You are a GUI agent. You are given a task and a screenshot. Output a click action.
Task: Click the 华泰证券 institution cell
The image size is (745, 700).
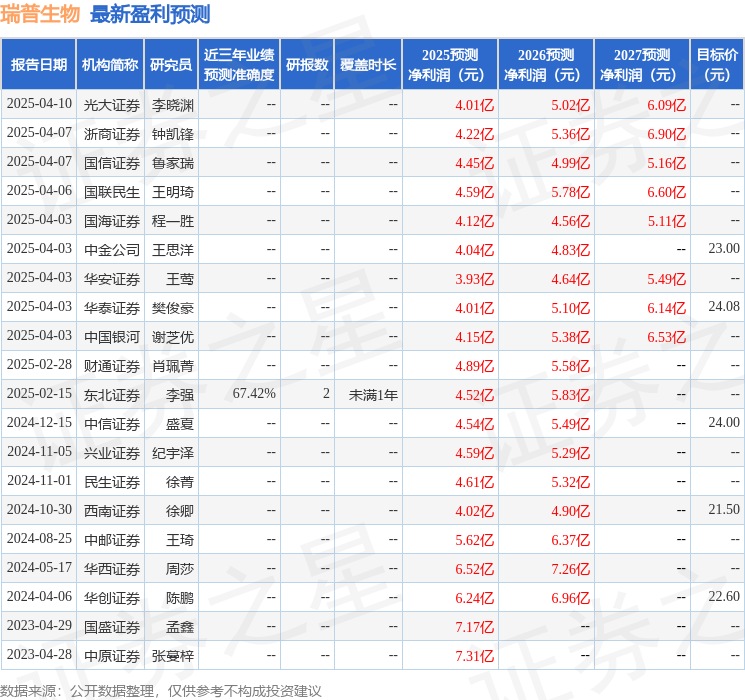112,308
